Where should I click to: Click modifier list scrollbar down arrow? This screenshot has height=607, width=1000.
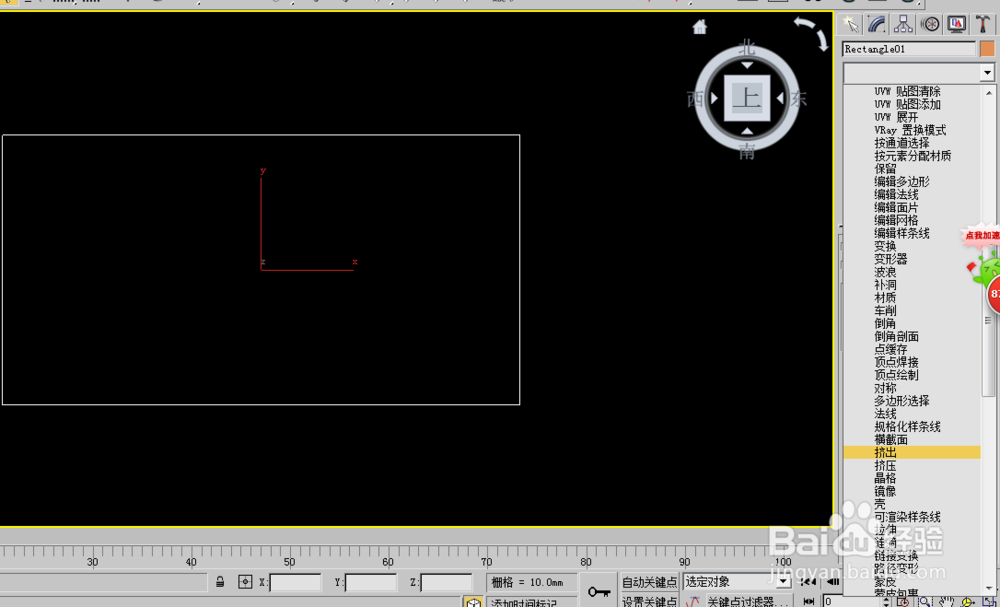(989, 590)
